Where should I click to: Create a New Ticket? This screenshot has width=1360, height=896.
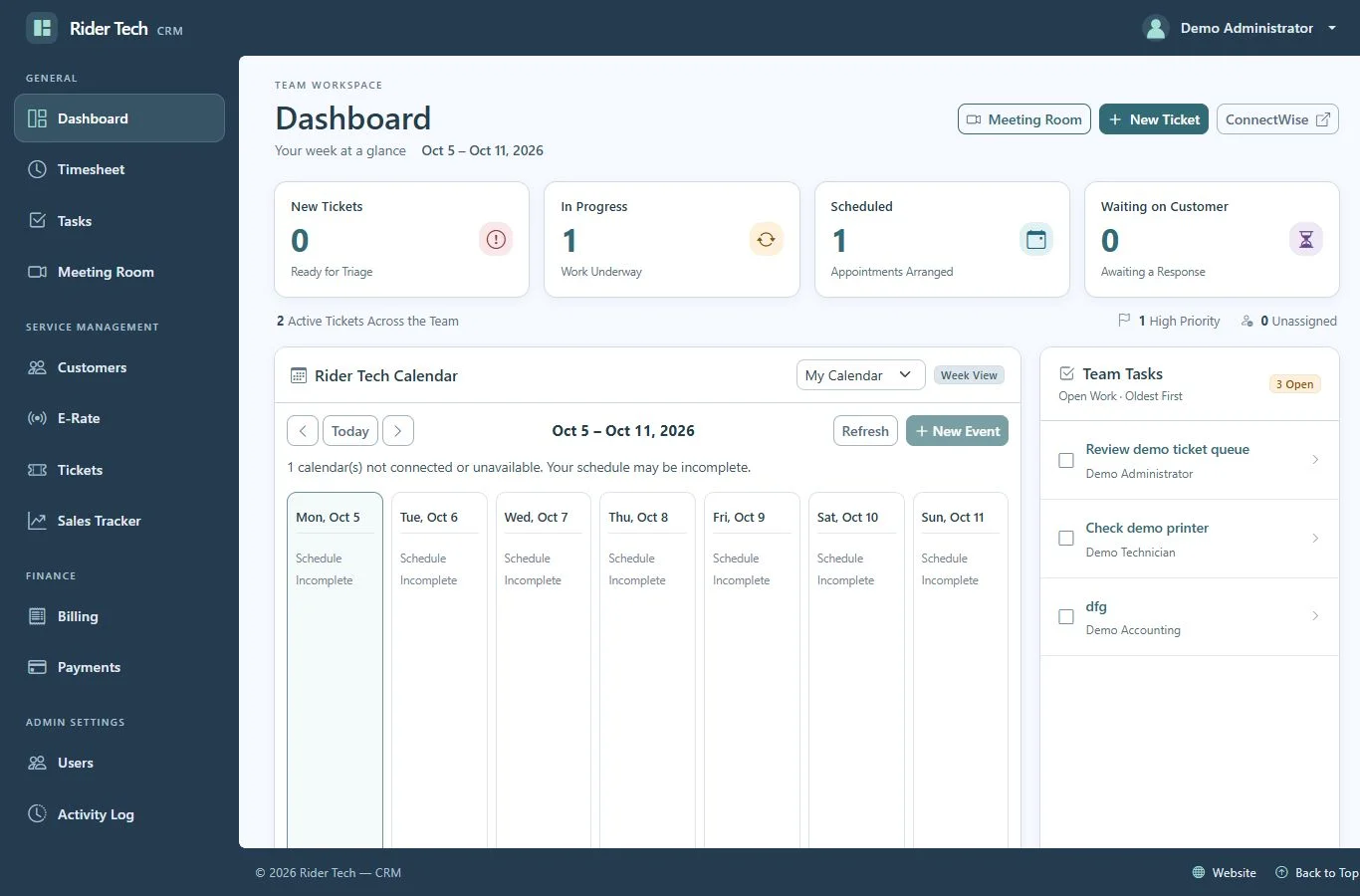click(x=1154, y=119)
